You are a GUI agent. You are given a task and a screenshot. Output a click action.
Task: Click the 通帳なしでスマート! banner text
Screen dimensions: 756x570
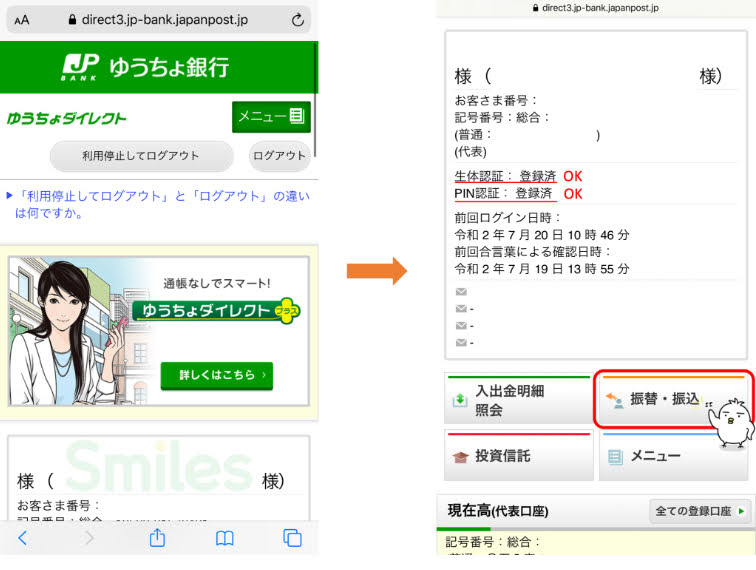[x=217, y=284]
